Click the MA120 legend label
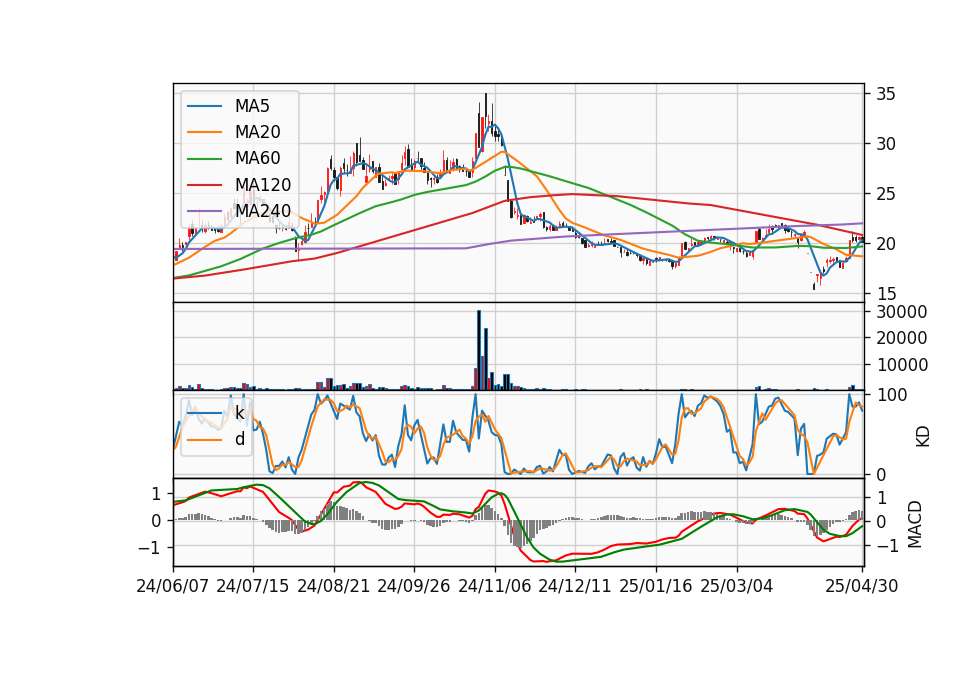Viewport: 960px width, 690px height. [263, 185]
